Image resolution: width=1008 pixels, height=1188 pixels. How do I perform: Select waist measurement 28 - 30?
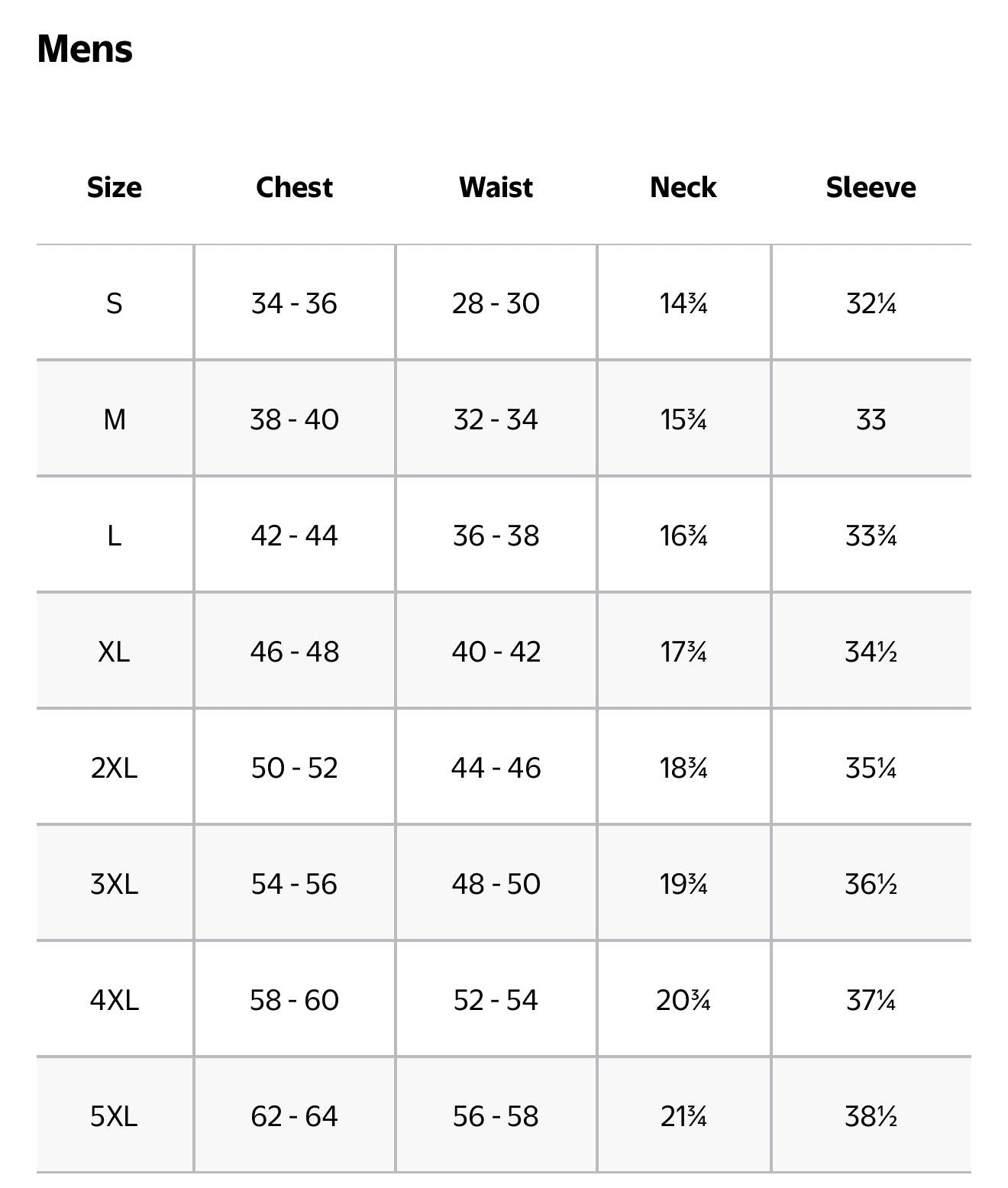tap(496, 303)
